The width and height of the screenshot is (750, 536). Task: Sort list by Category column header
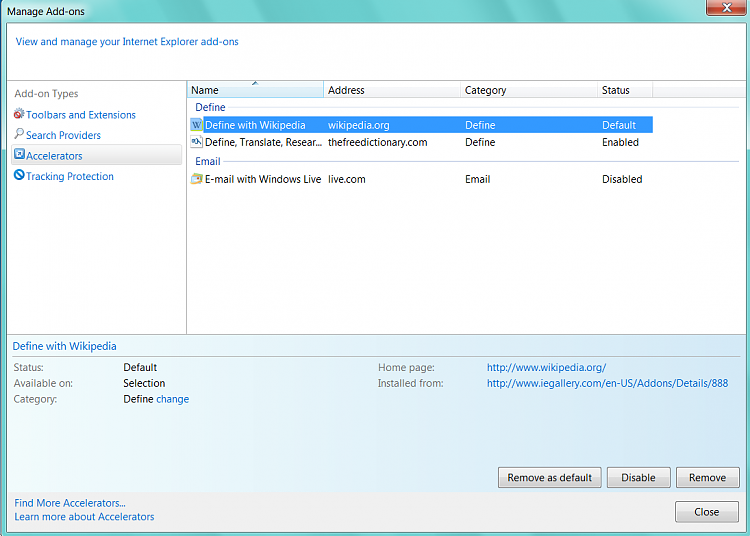tap(529, 90)
